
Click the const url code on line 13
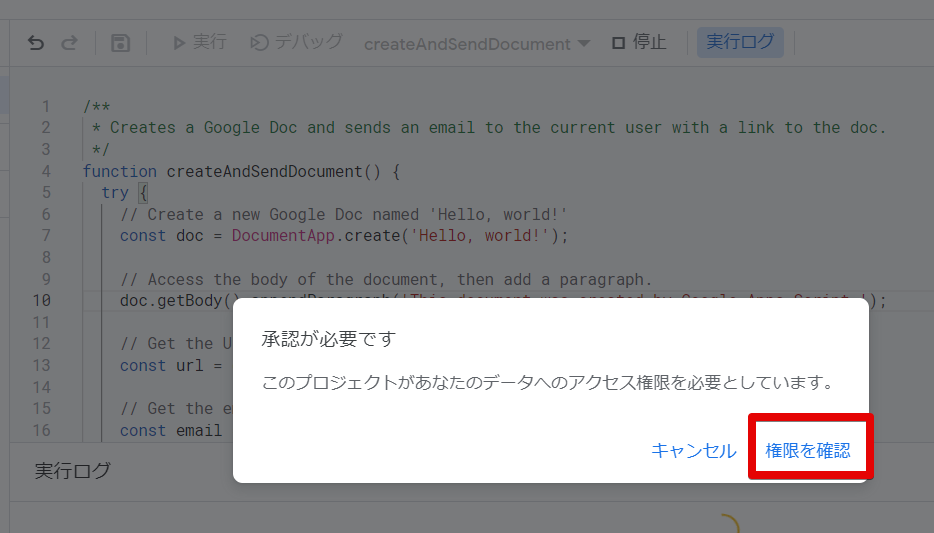[x=171, y=366]
